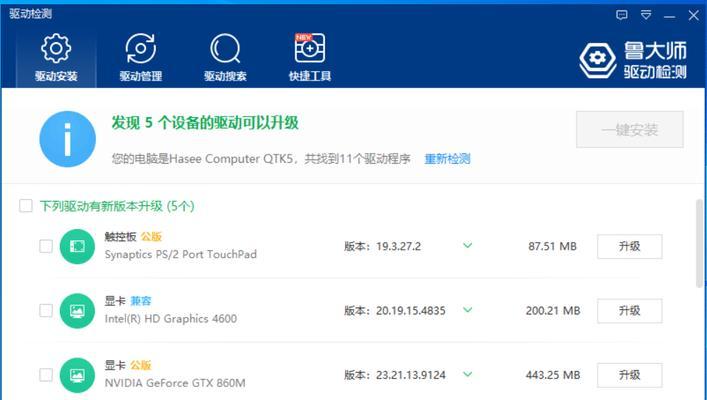Expand version dropdown for 20.19.15.4835
This screenshot has height=400, width=707.
(468, 310)
